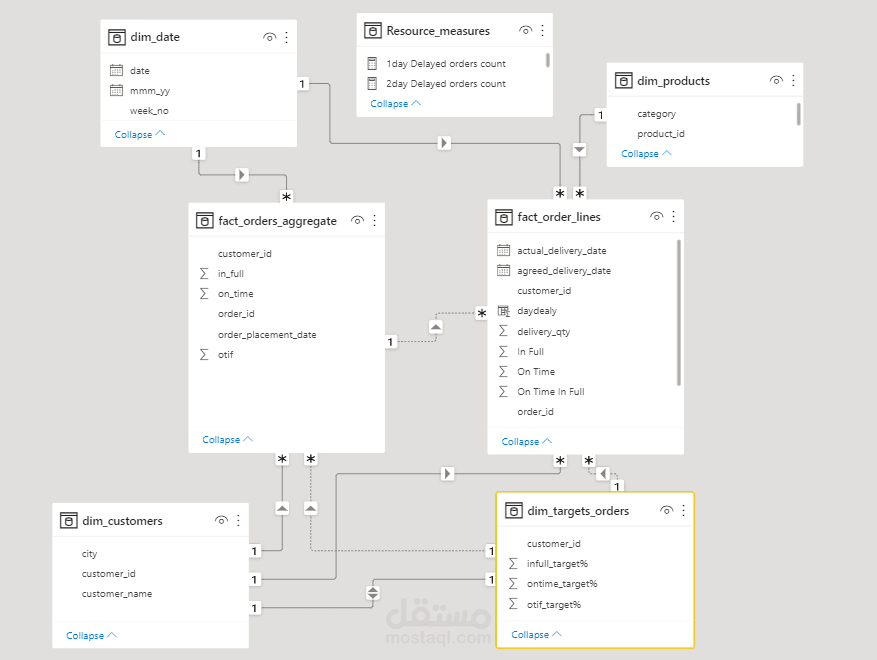
Task: Click the calculated column icon beside daydealy
Action: pos(503,311)
